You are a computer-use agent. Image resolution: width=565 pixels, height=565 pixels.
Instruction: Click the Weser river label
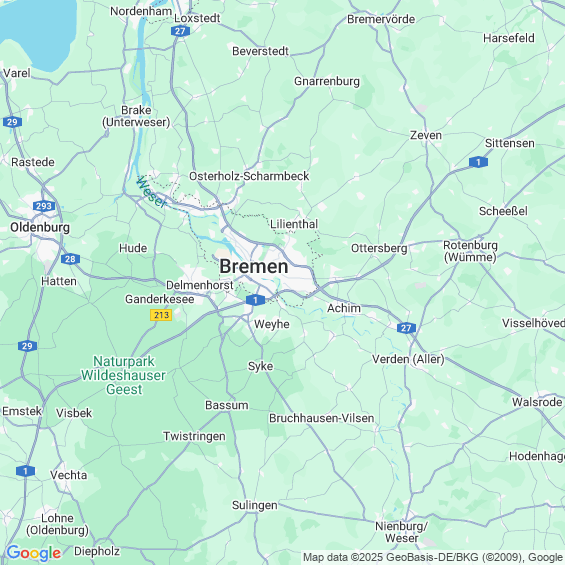pos(152,192)
